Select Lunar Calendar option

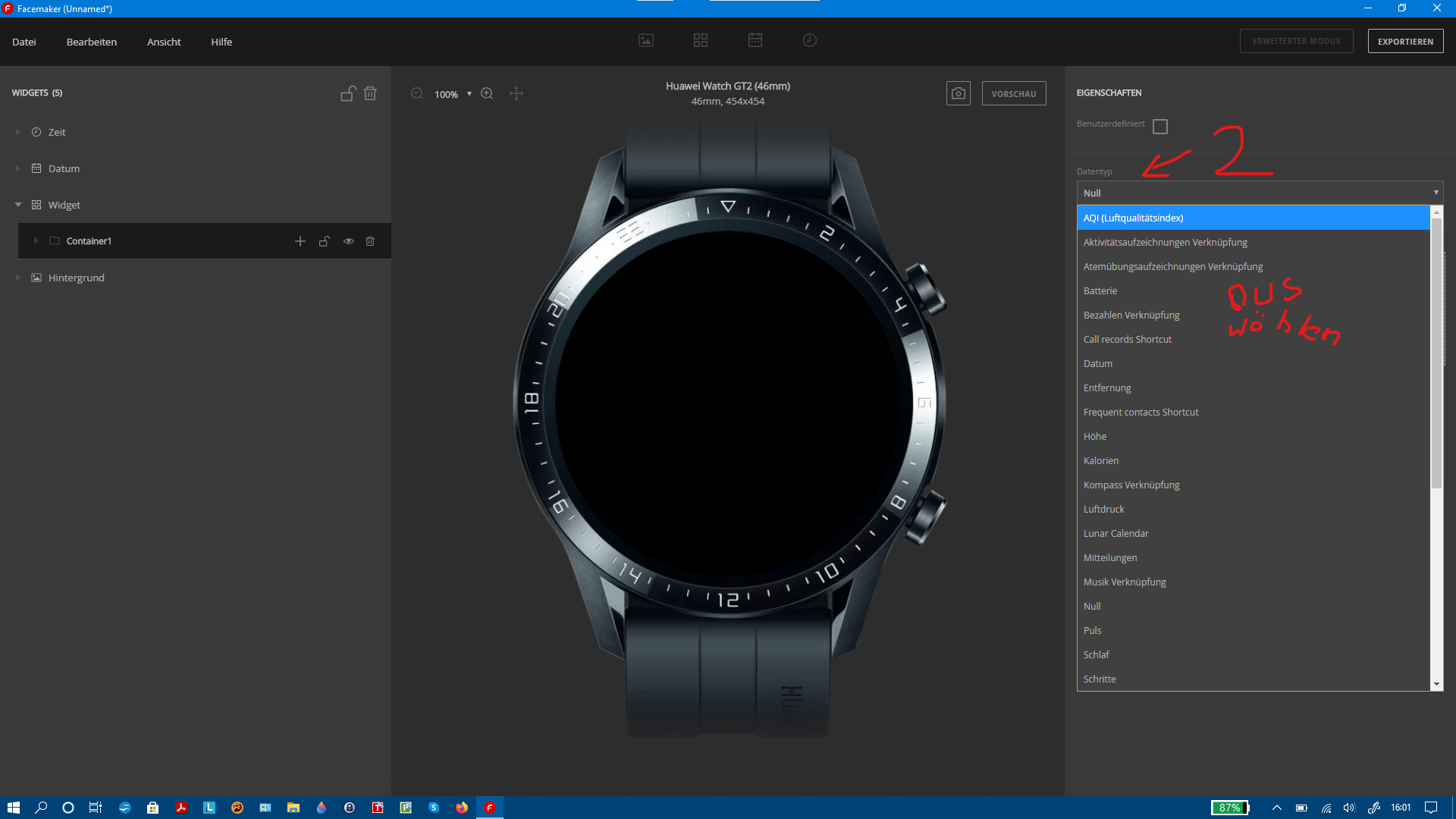pyautogui.click(x=1254, y=533)
